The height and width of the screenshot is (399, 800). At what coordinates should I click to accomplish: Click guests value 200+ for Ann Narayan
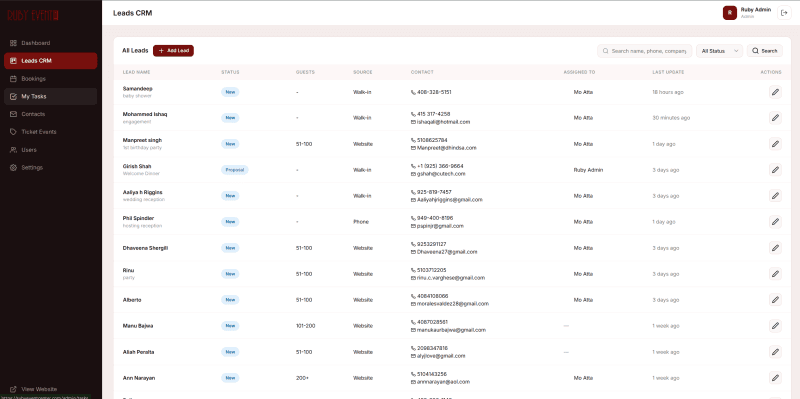(x=302, y=378)
